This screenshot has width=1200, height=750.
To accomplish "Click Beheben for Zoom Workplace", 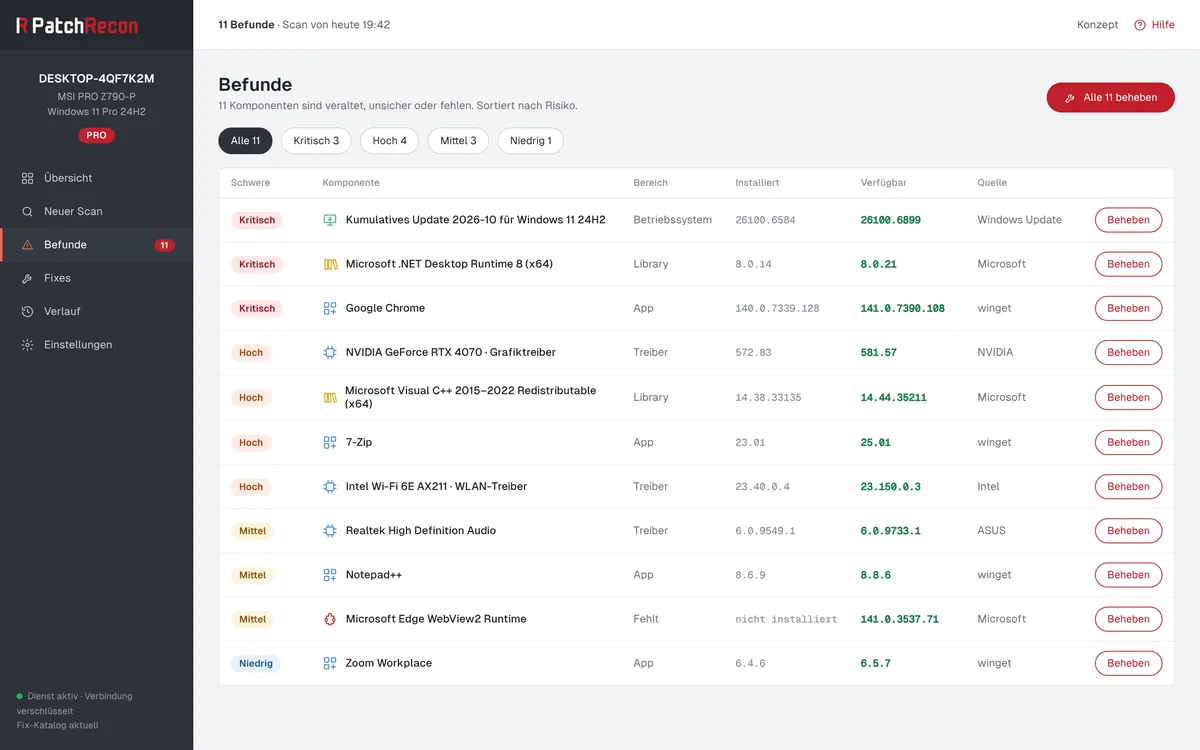I will click(1128, 663).
